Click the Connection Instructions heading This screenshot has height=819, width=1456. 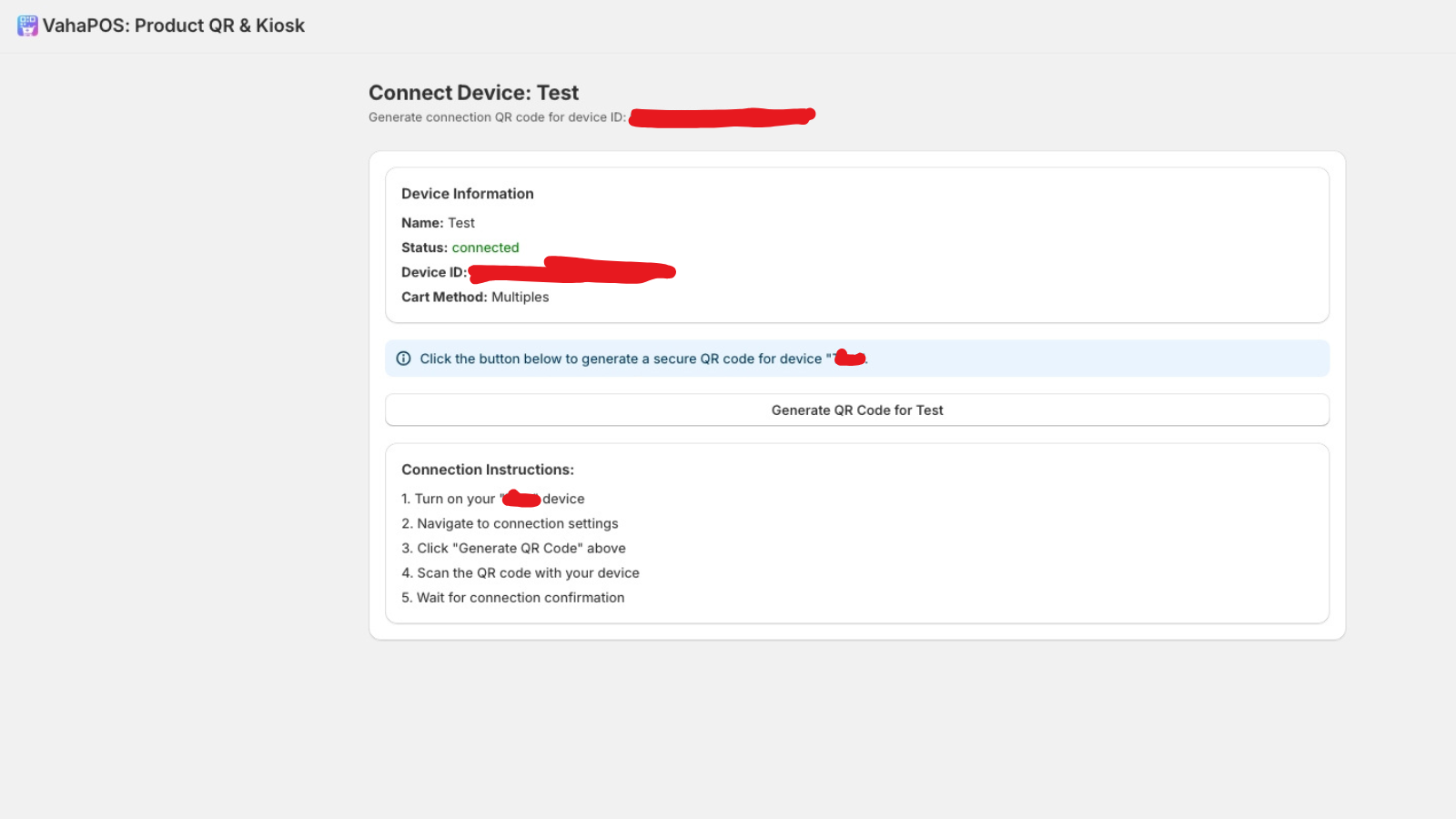488,469
